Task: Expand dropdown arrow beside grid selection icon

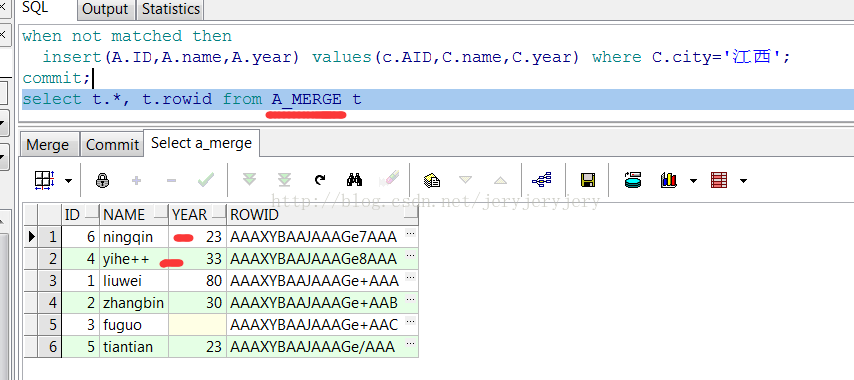Action: point(69,180)
